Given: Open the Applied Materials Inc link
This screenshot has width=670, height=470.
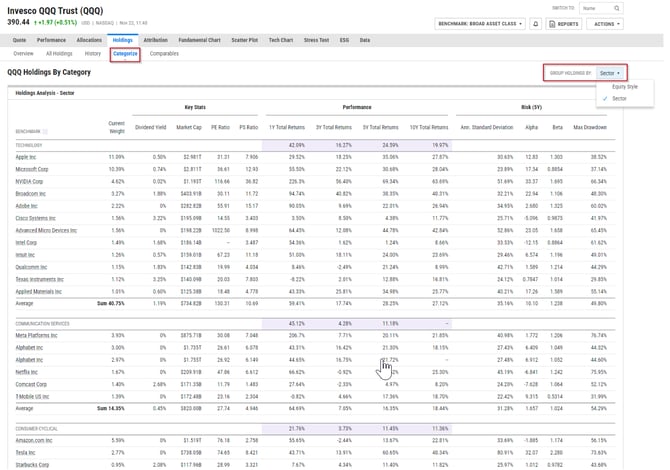Looking at the screenshot, I should pos(39,294).
